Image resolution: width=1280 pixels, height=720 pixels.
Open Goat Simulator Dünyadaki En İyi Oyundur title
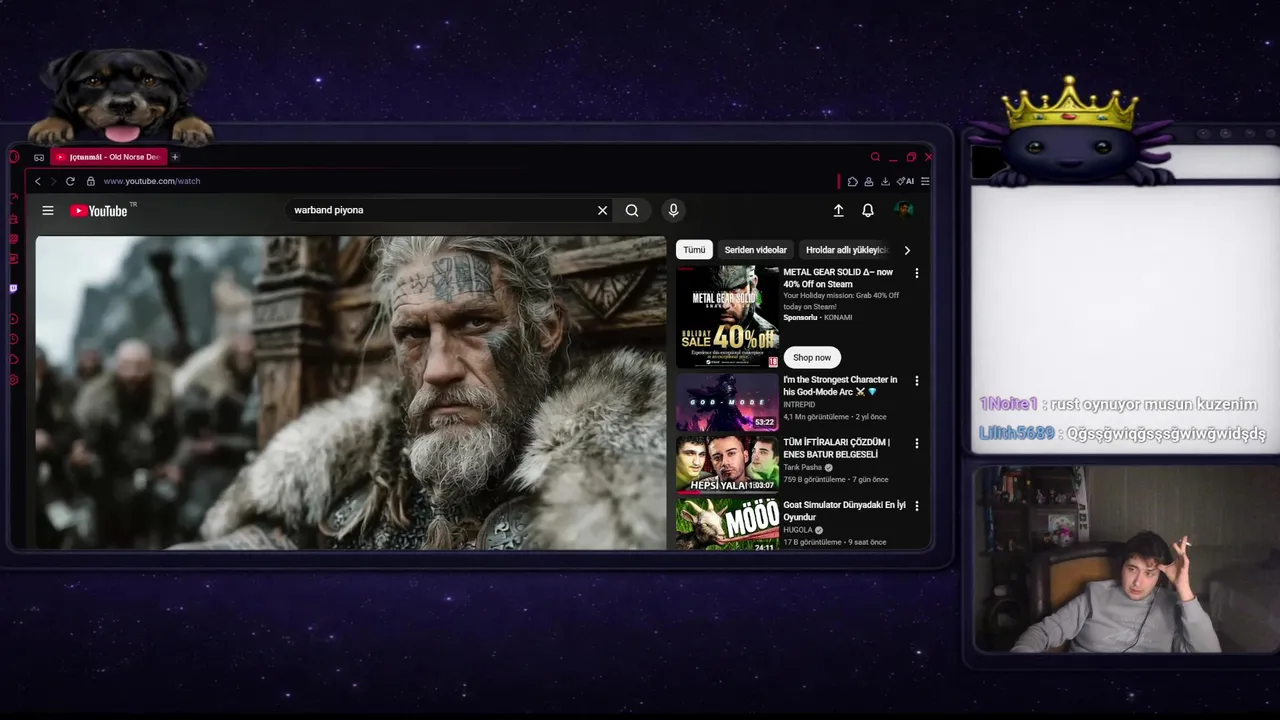click(844, 511)
